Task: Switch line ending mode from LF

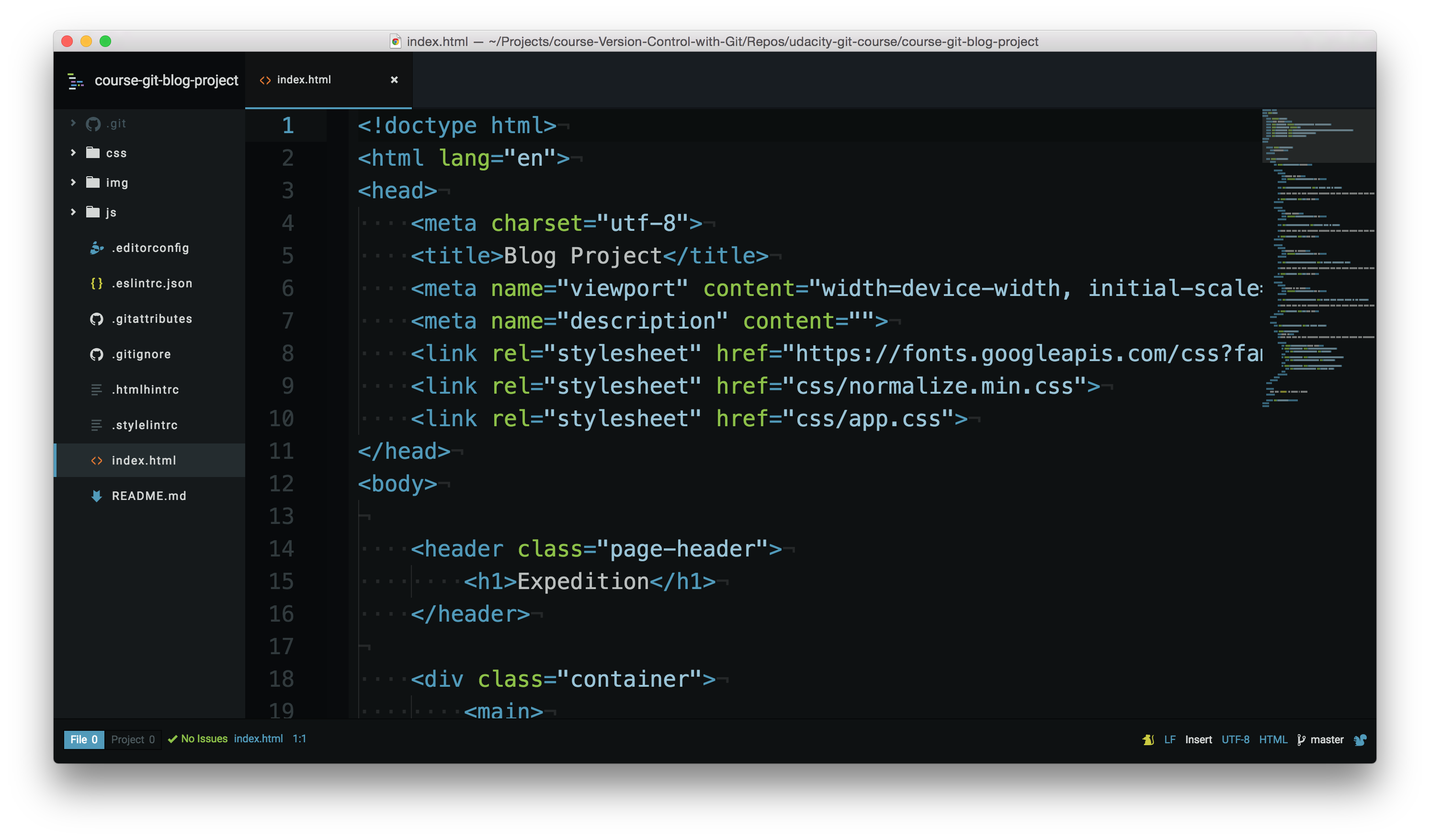Action: pyautogui.click(x=1170, y=739)
